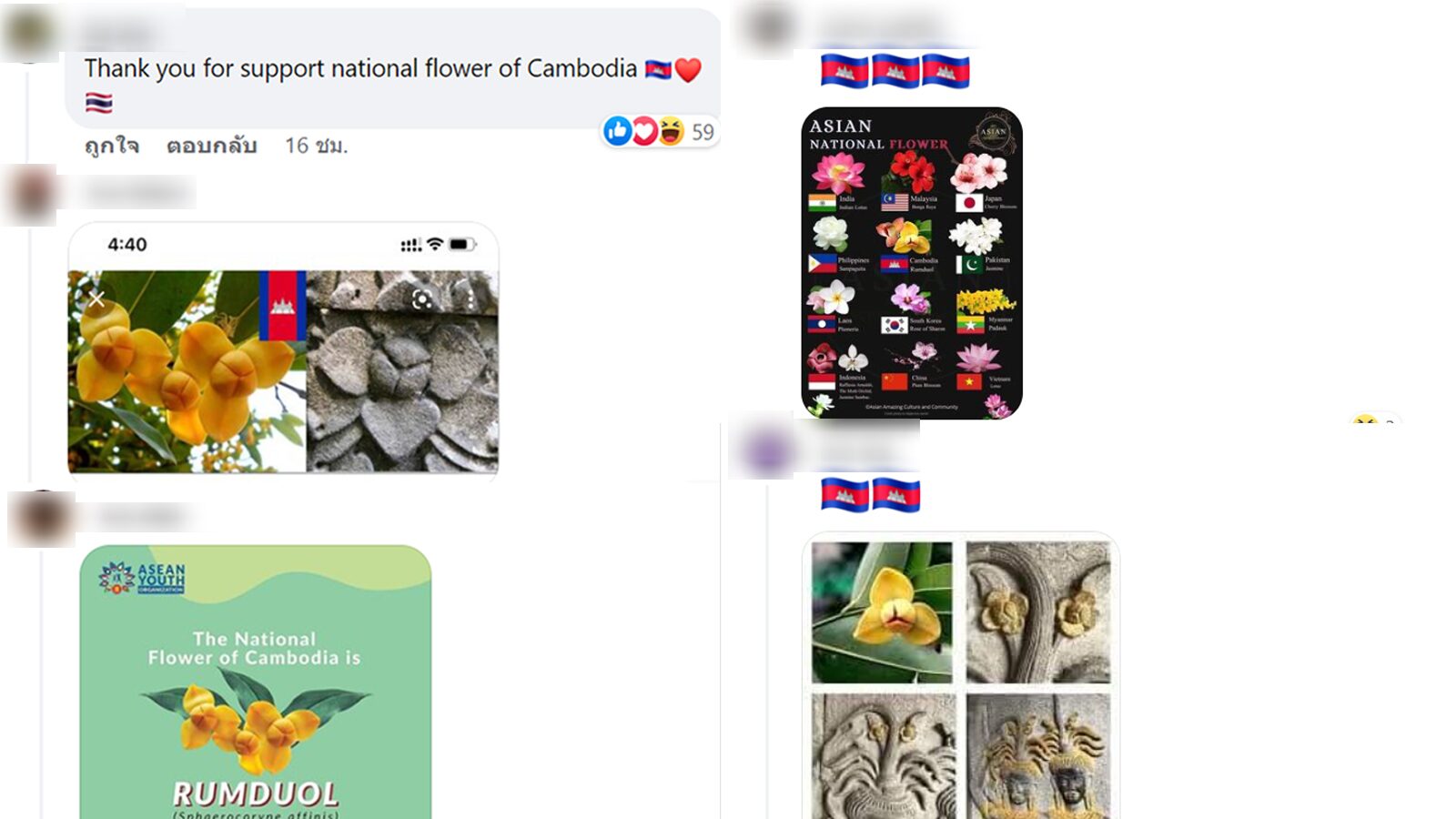Click the ถูกใจ like link
1456x819 pixels.
click(111, 146)
